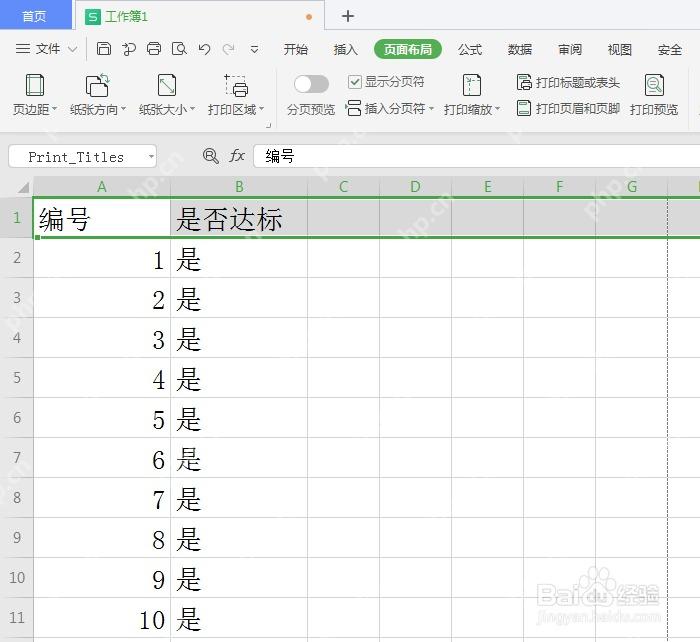Click the ribbon 打印预览 icon
700x642 pixels.
click(x=654, y=85)
